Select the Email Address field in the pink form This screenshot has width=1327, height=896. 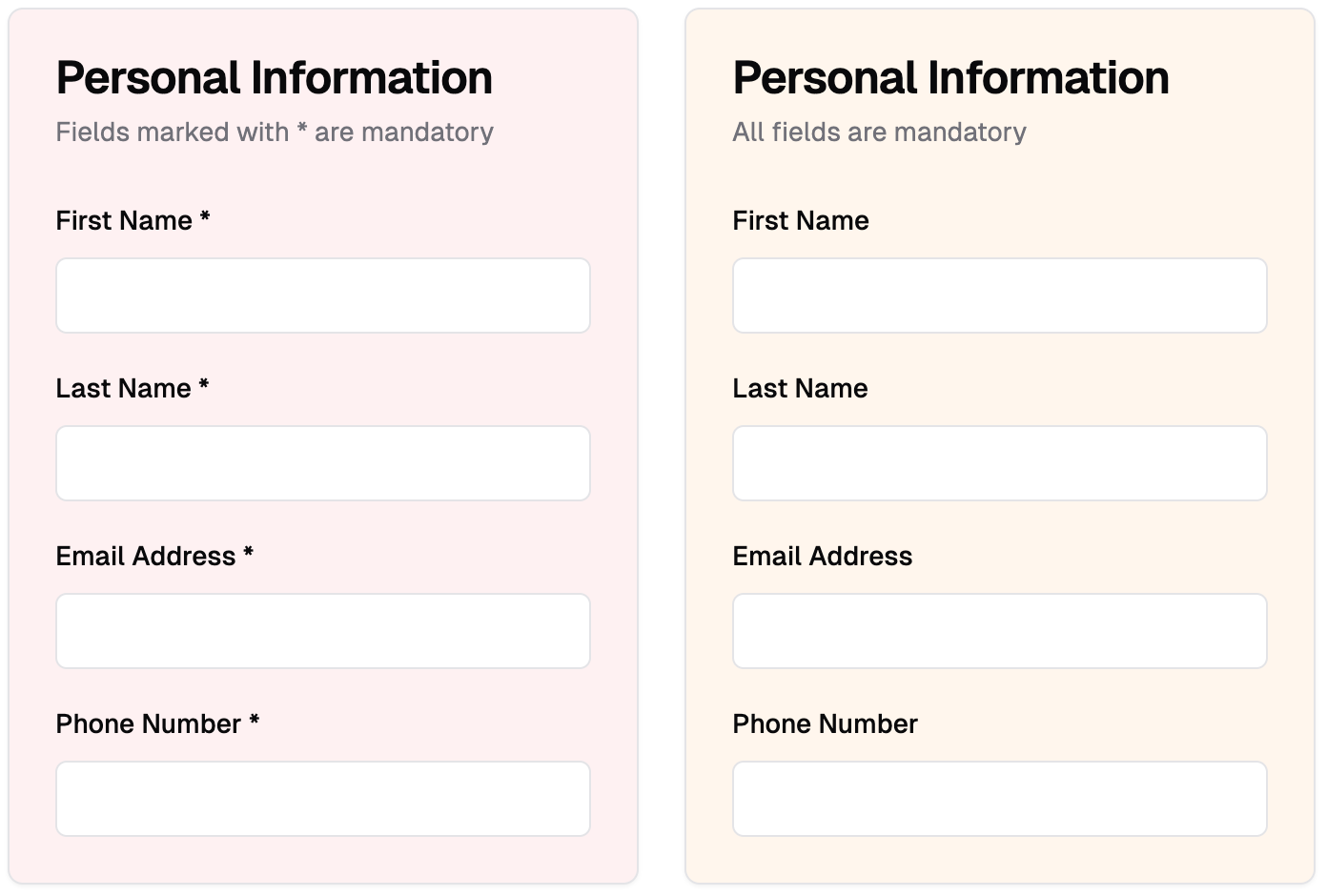(x=322, y=631)
